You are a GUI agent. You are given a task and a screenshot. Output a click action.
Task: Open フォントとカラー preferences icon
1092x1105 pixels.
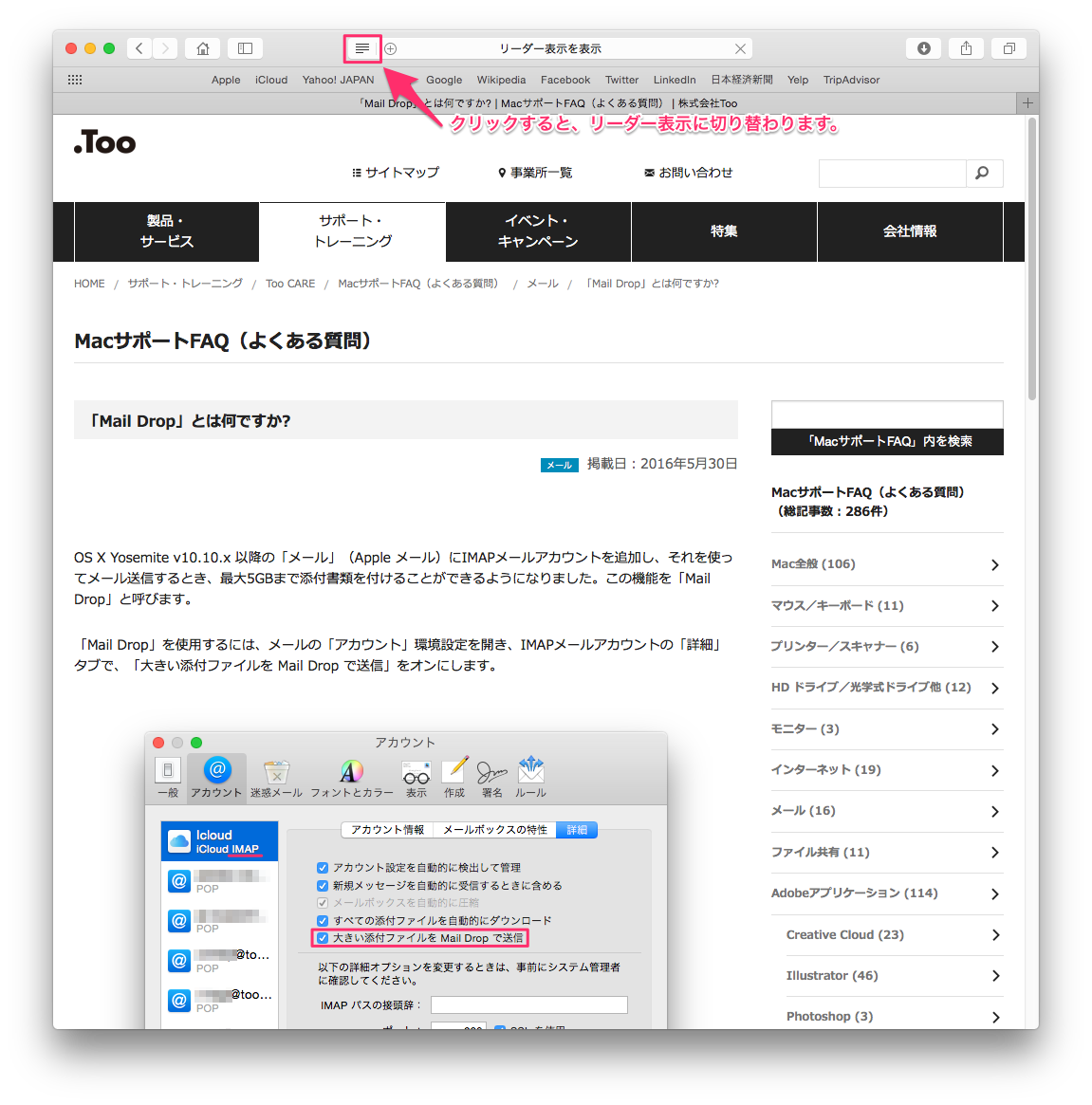(352, 778)
